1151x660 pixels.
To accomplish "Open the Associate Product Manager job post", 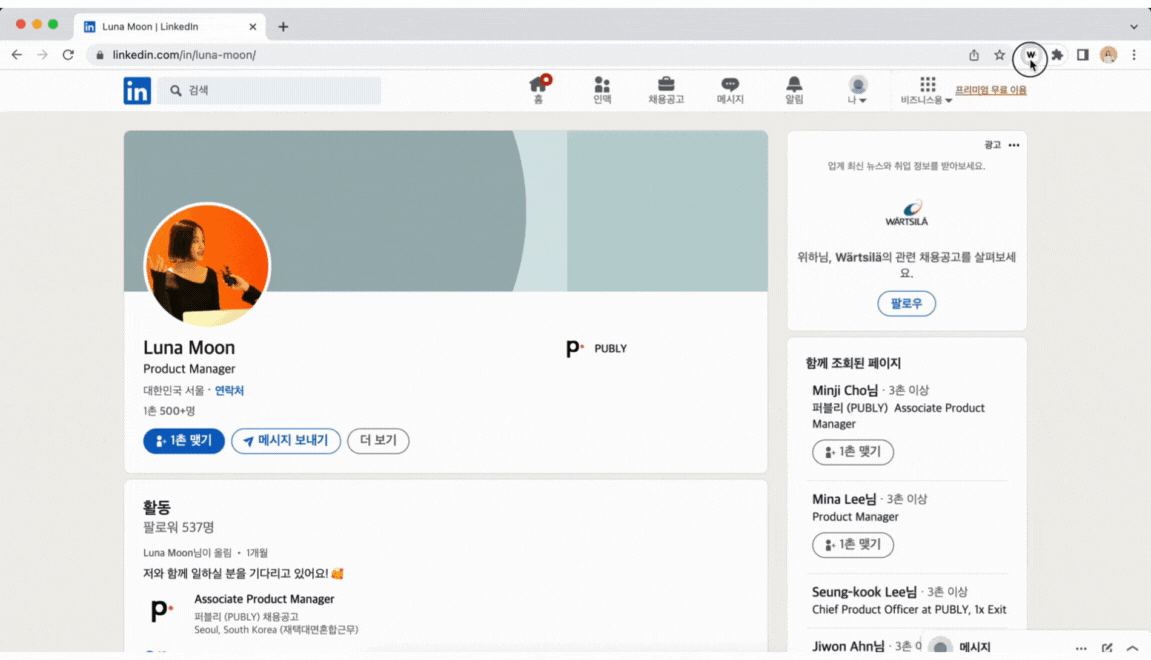I will [264, 599].
